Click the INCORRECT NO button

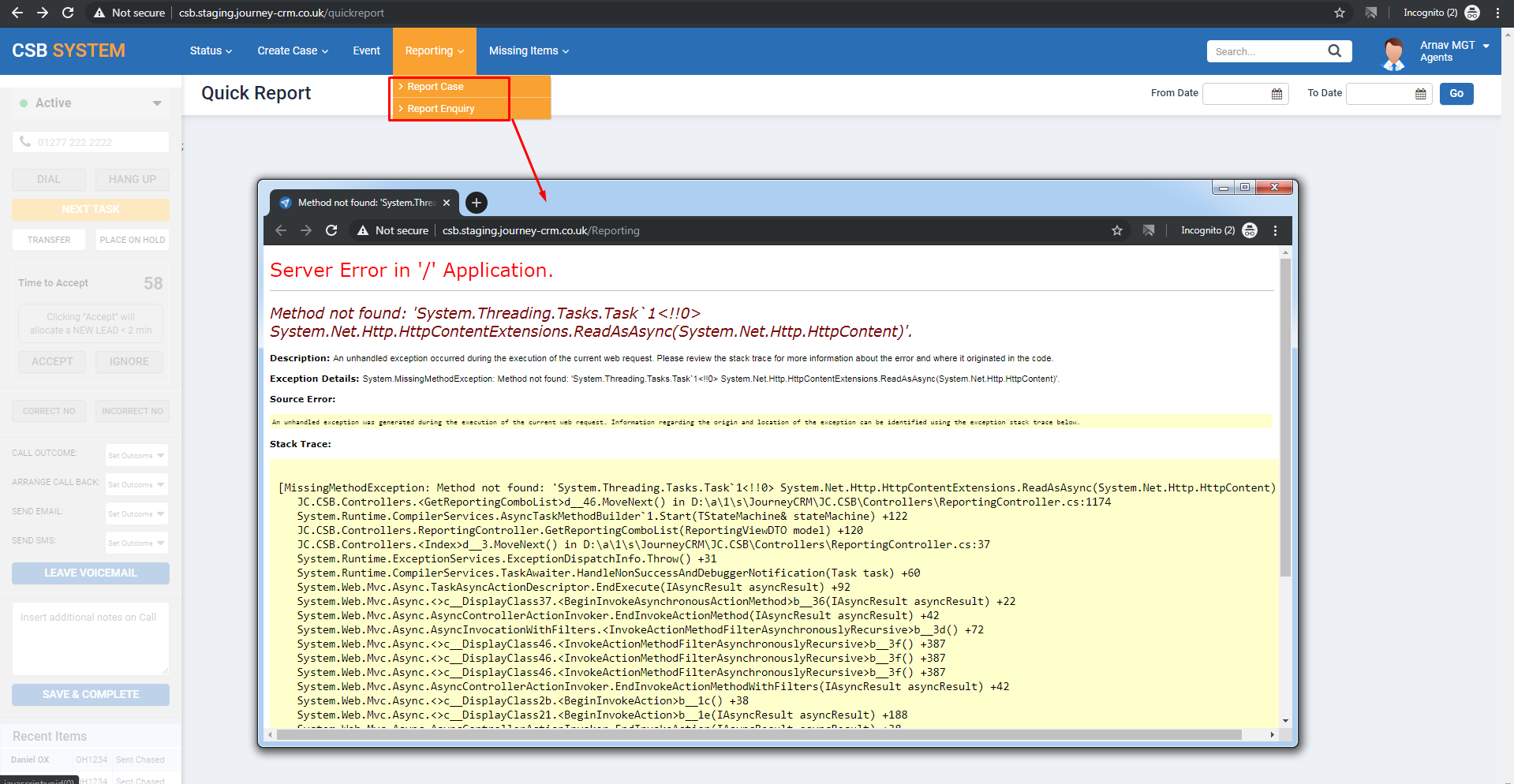(133, 411)
